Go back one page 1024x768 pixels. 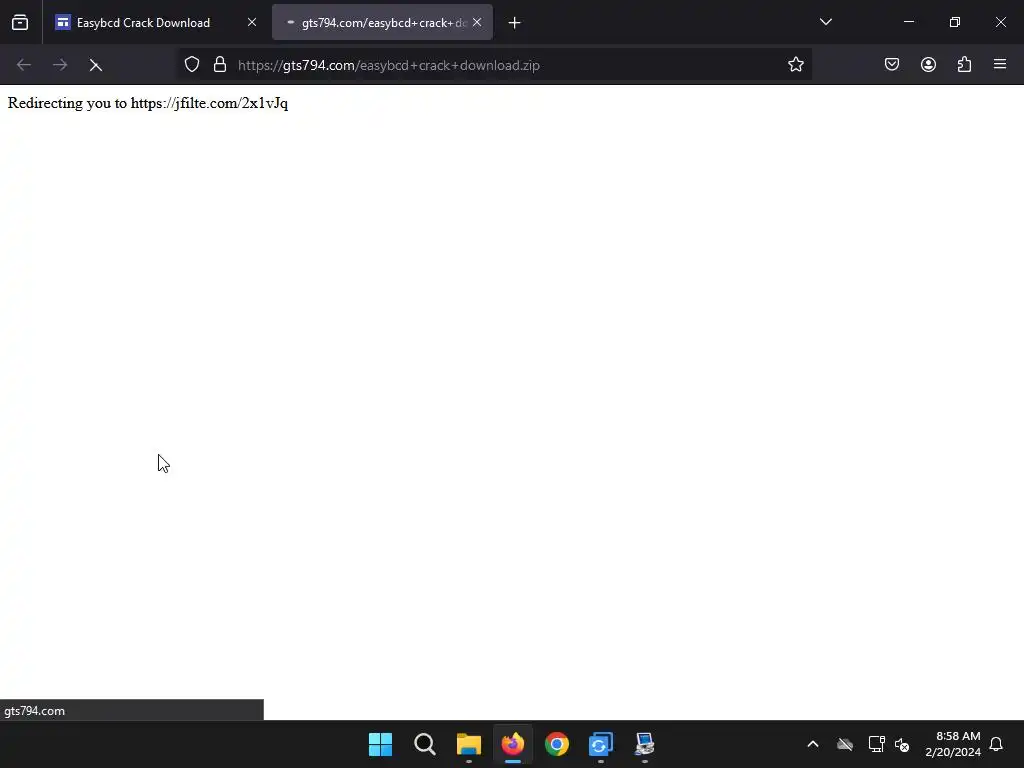[x=24, y=65]
